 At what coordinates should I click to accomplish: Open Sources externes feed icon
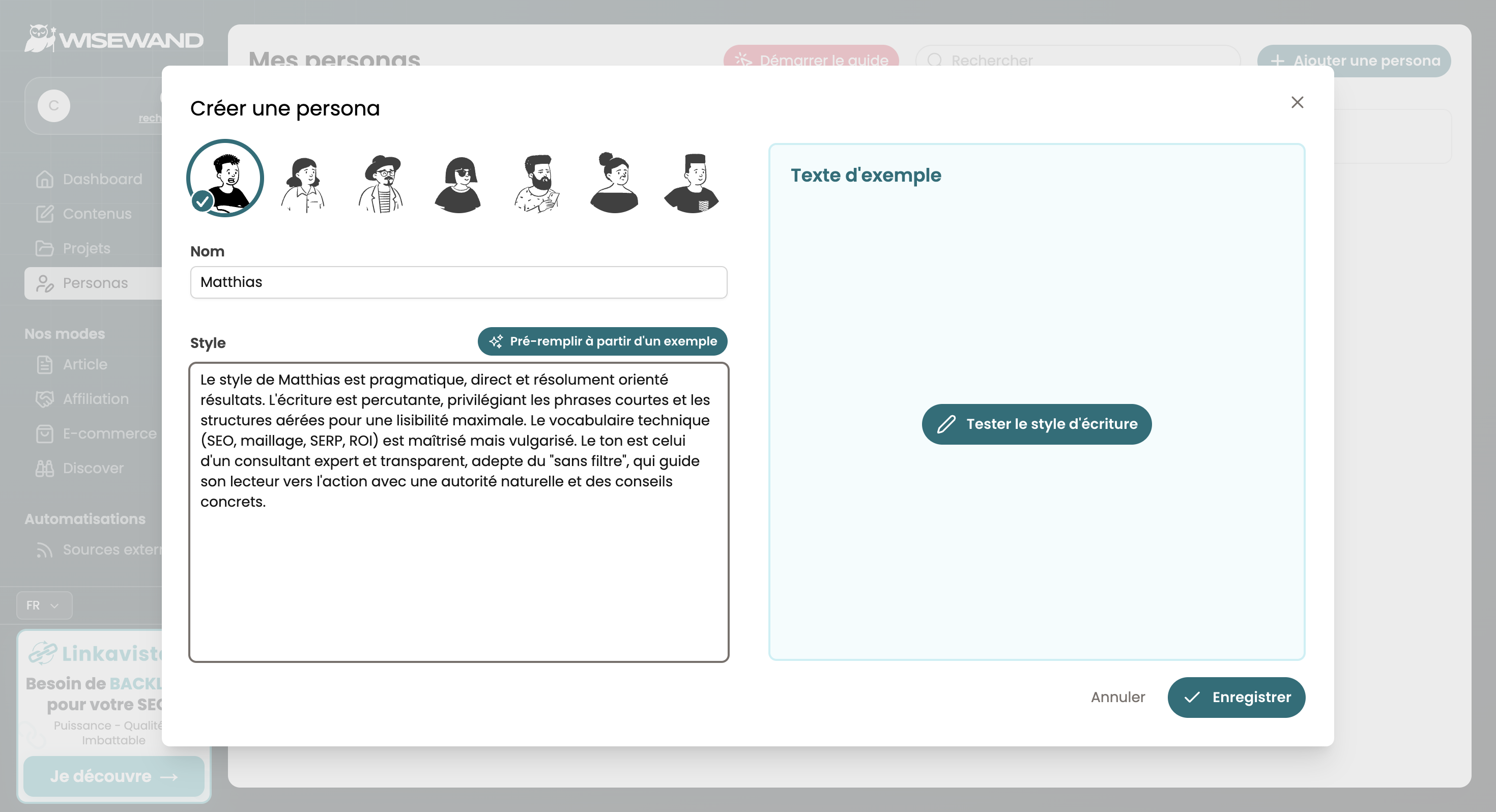tap(45, 549)
